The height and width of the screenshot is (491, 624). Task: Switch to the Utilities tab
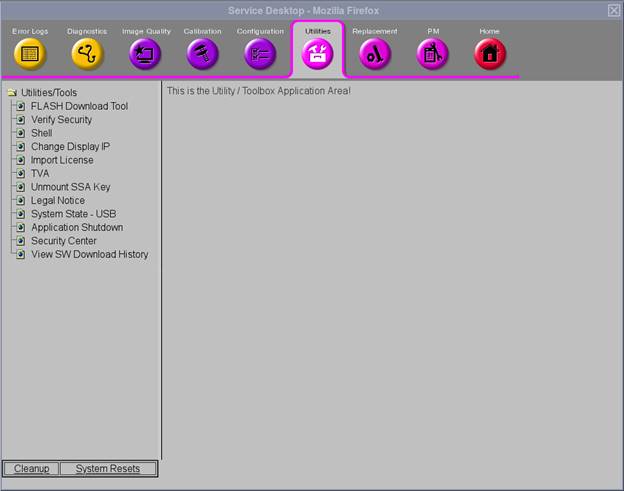pyautogui.click(x=317, y=52)
